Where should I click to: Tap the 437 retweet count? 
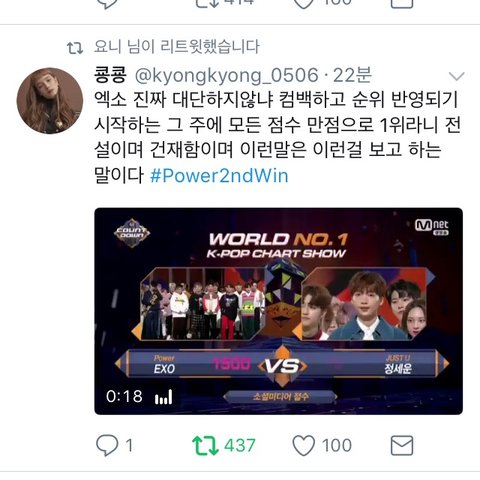click(240, 446)
